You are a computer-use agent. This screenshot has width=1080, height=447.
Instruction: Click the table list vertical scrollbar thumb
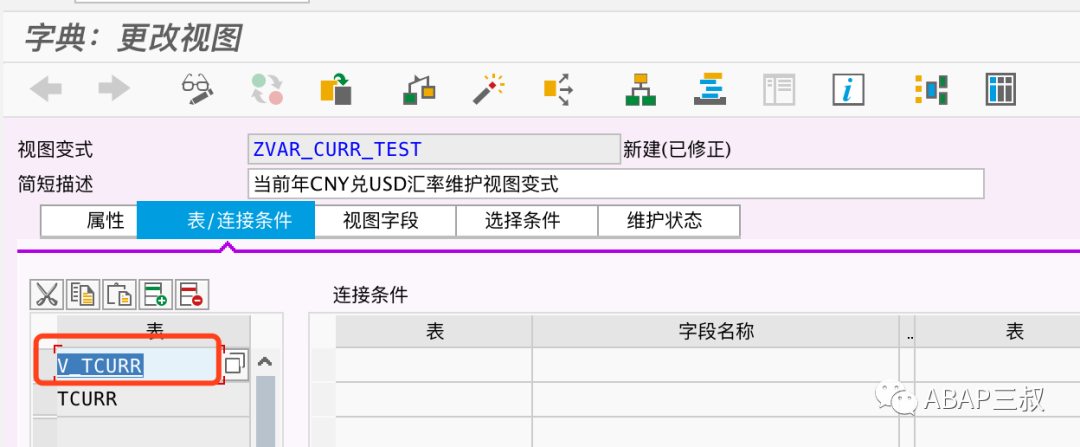(x=265, y=411)
